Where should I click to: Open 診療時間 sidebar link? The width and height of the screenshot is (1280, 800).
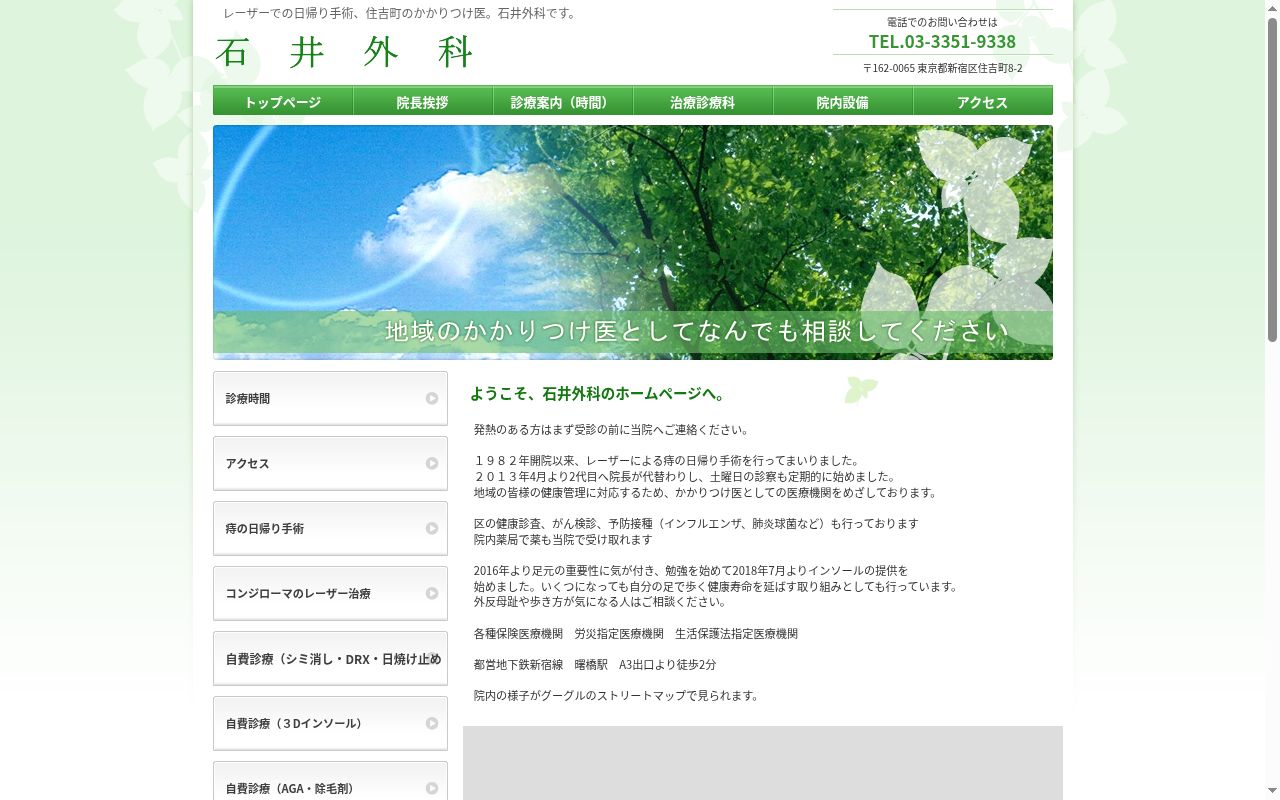pos(330,398)
